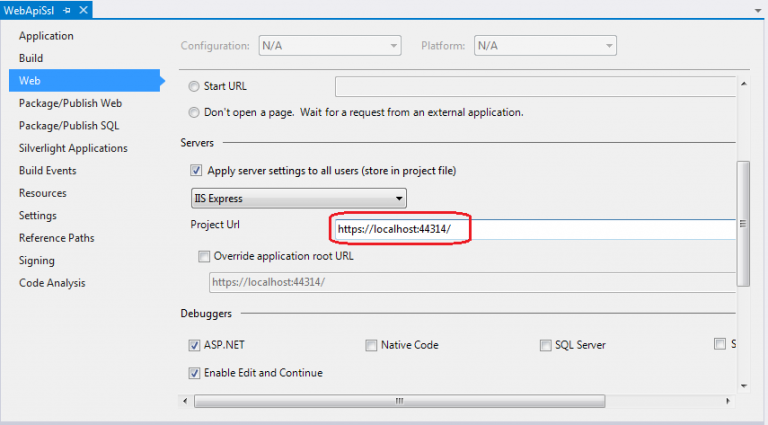Viewport: 768px width, 425px height.
Task: Click the vertical scrollbar up arrow
Action: click(744, 84)
